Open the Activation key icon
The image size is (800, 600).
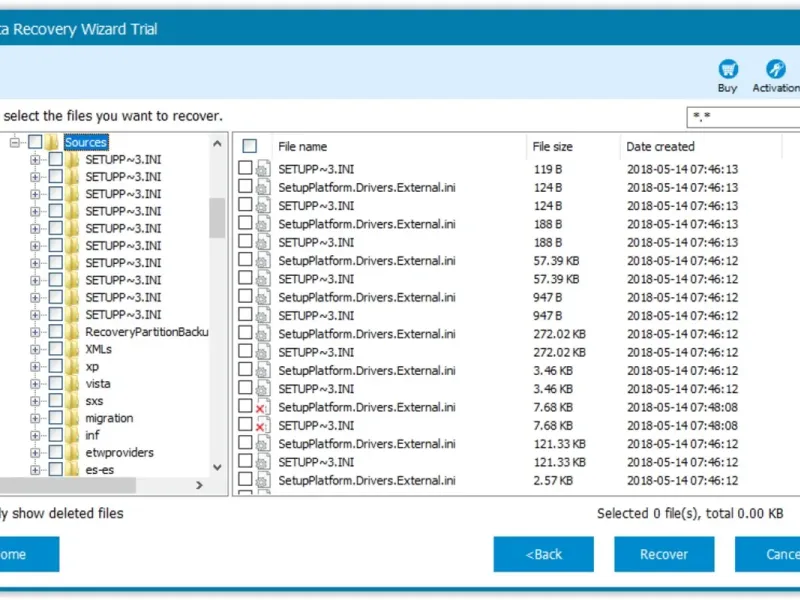(776, 69)
